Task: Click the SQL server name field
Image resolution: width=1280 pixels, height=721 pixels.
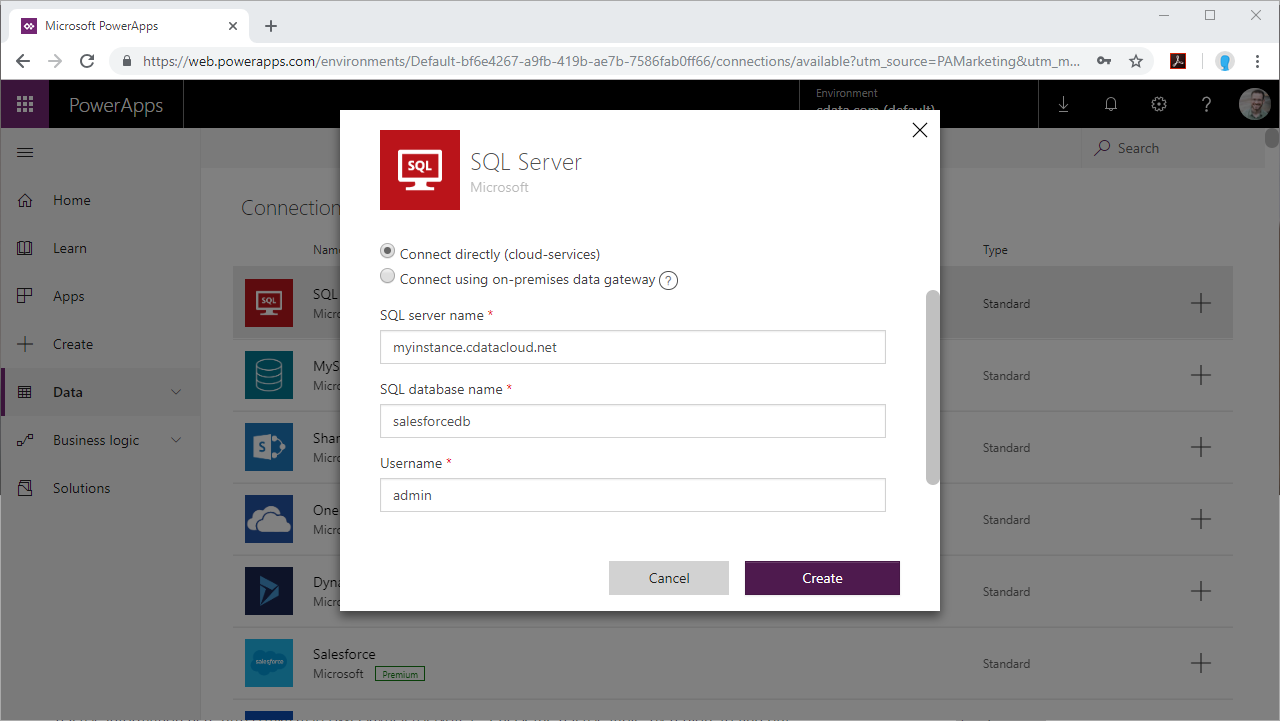Action: (633, 347)
